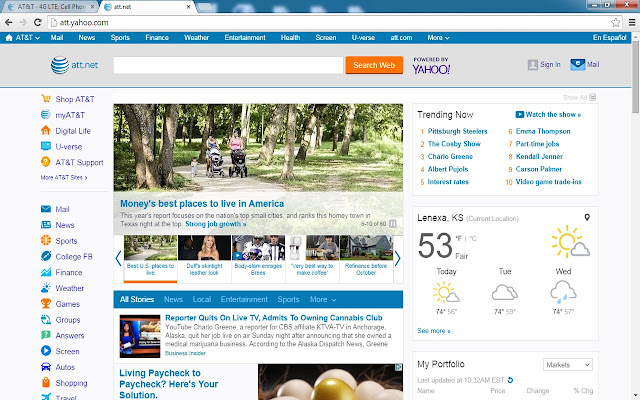Open Strong job growth link
The image size is (640, 400).
click(x=216, y=224)
